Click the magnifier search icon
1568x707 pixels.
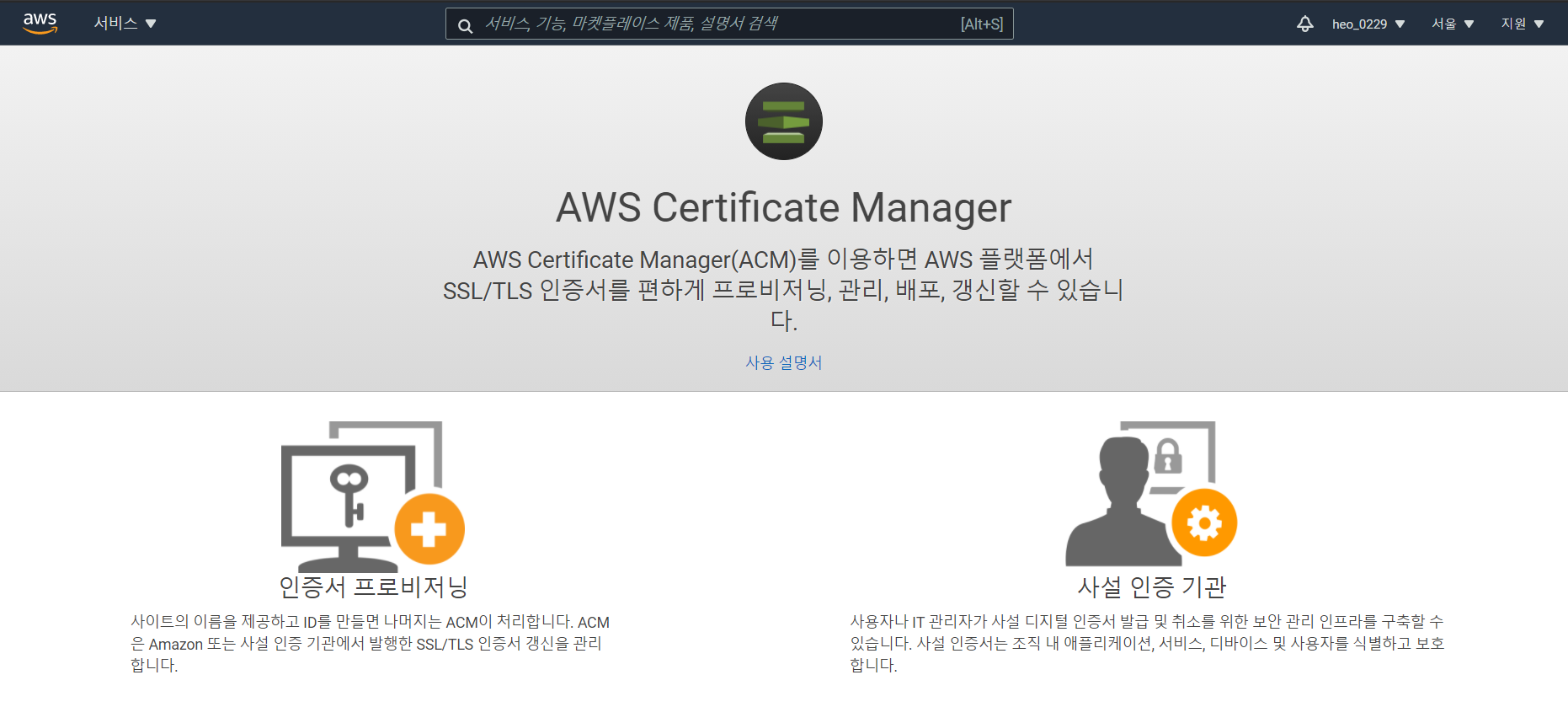[x=465, y=26]
